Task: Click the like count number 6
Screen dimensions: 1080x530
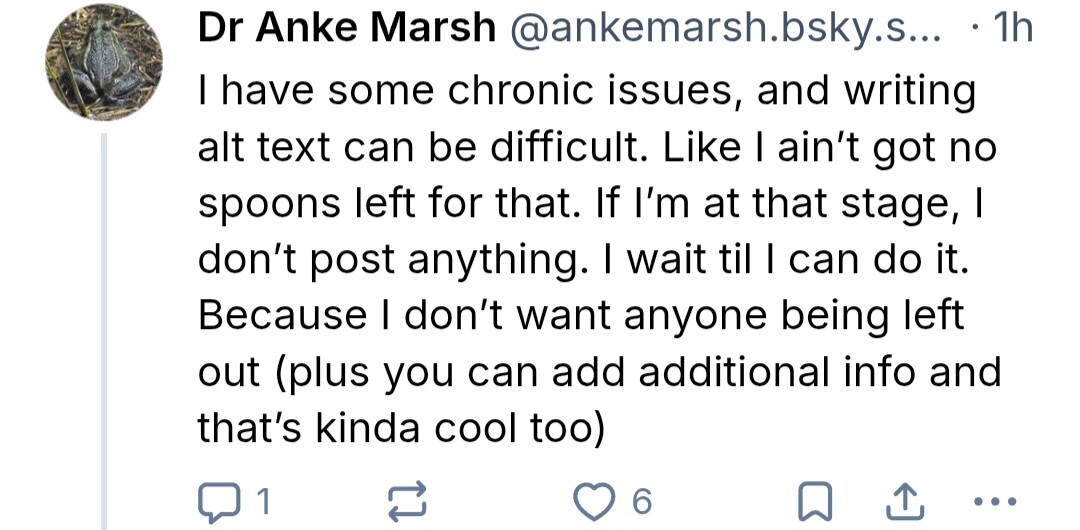Action: 642,498
